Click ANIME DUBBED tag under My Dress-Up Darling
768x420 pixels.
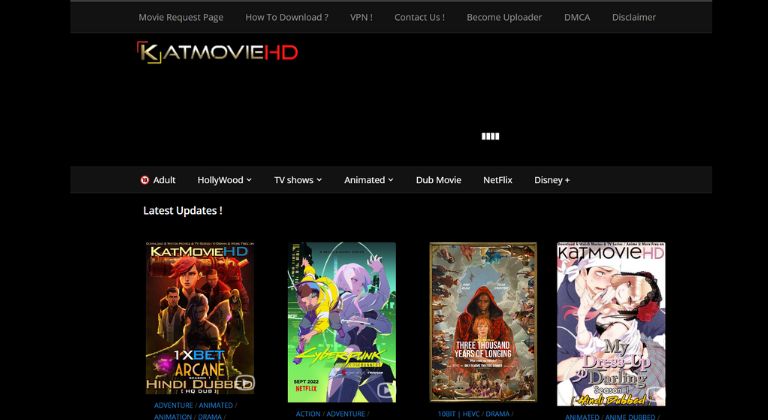(x=630, y=417)
